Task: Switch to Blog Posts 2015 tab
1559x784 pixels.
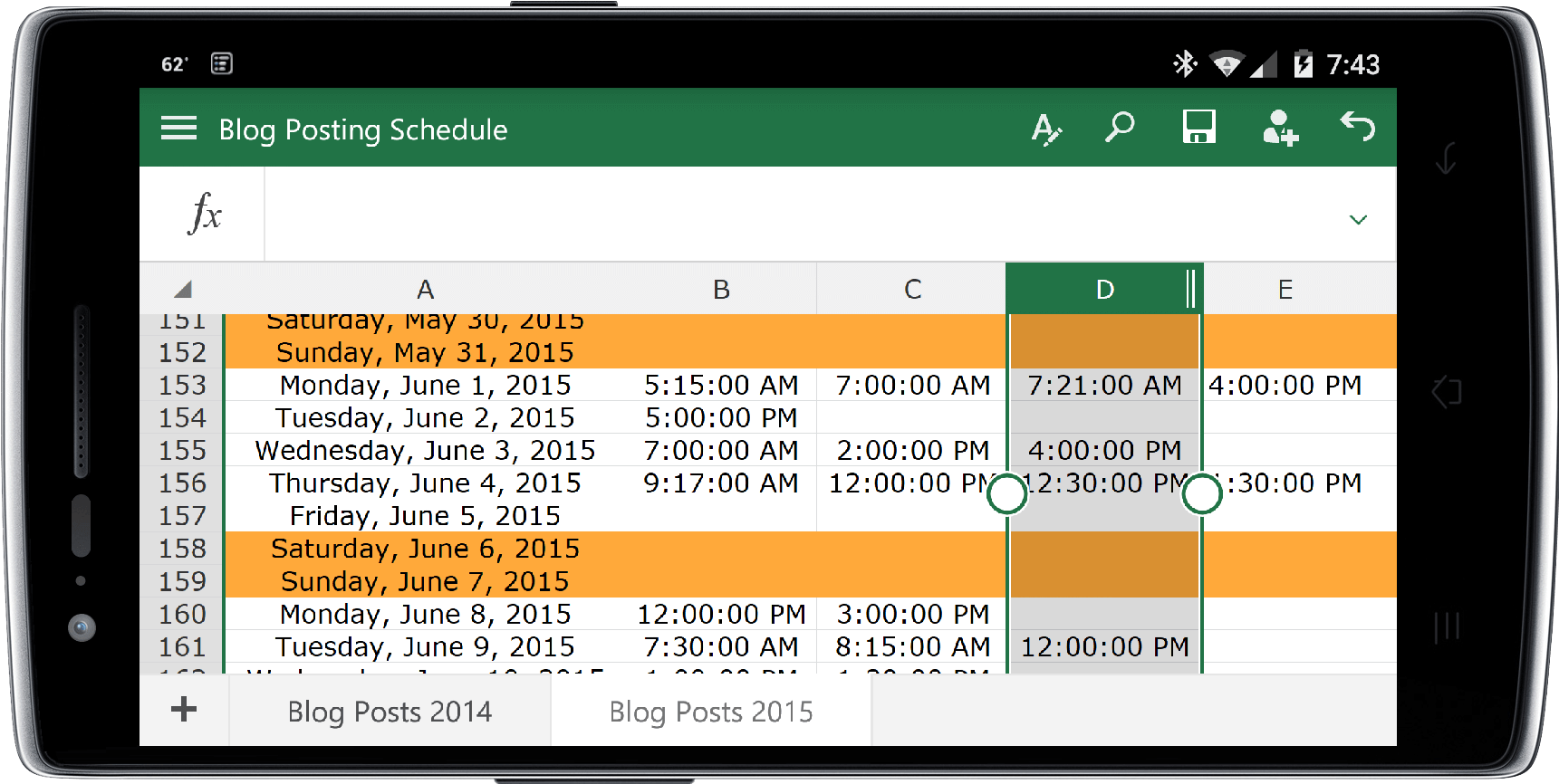Action: [711, 712]
